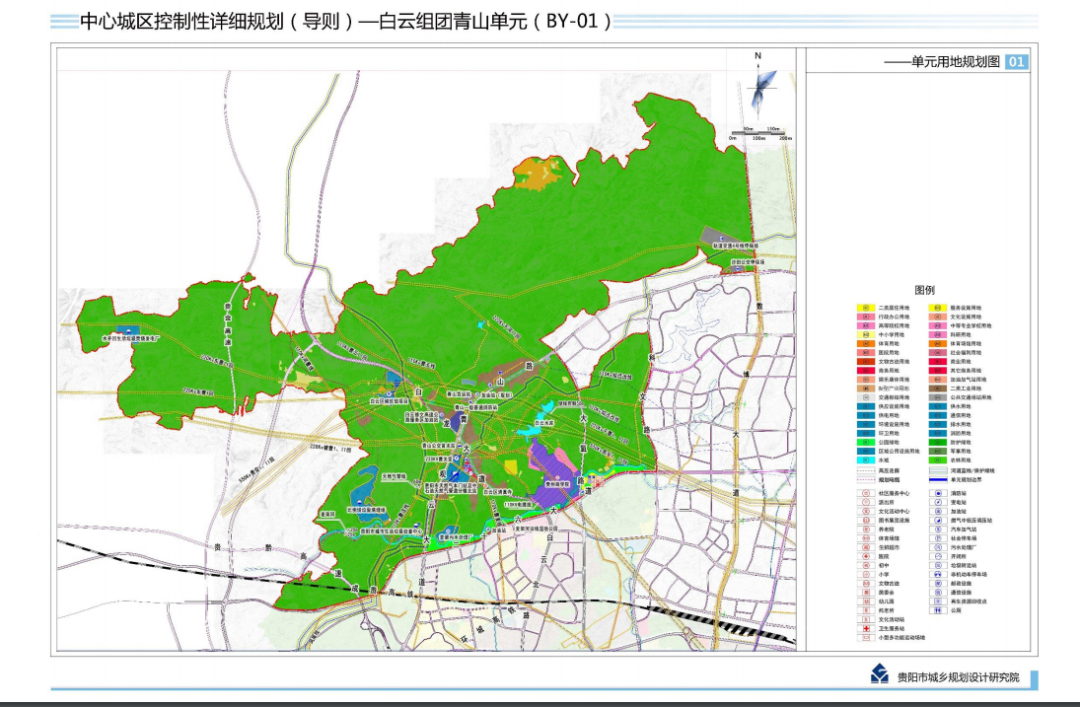Click the planning institute logo at bottom
Screen dimensions: 1080x707
pyautogui.click(x=879, y=677)
